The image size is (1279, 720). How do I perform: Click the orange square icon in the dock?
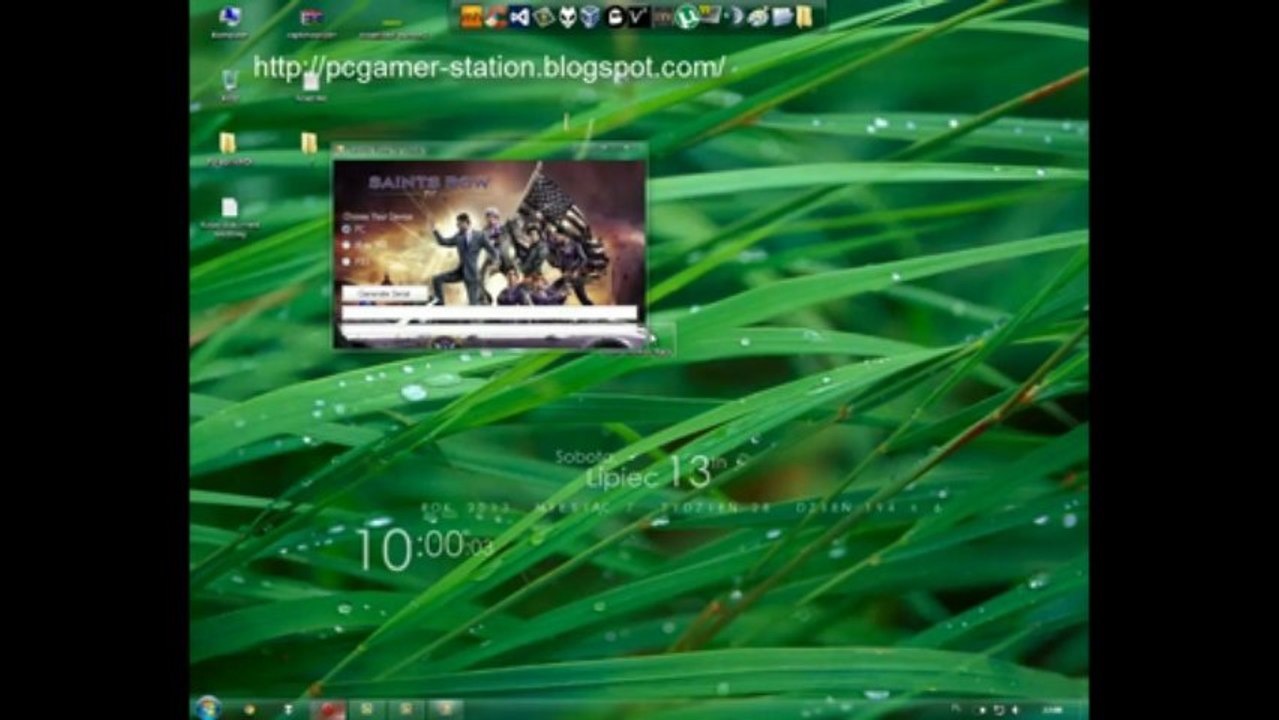pos(471,17)
